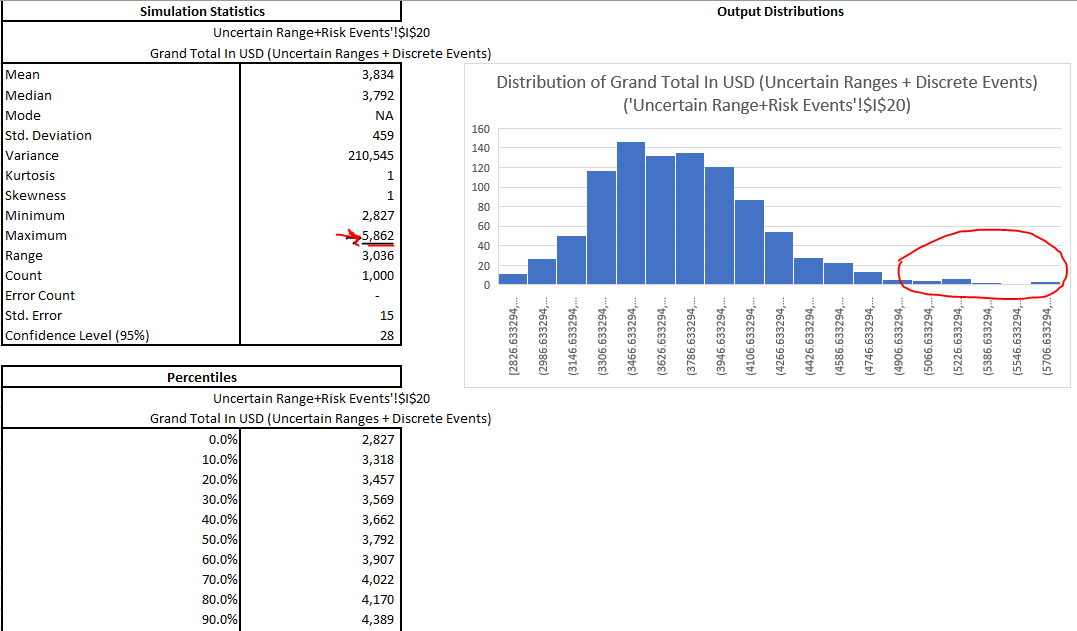Select a bar inside the red circled region
The image size is (1077, 631).
coord(955,282)
